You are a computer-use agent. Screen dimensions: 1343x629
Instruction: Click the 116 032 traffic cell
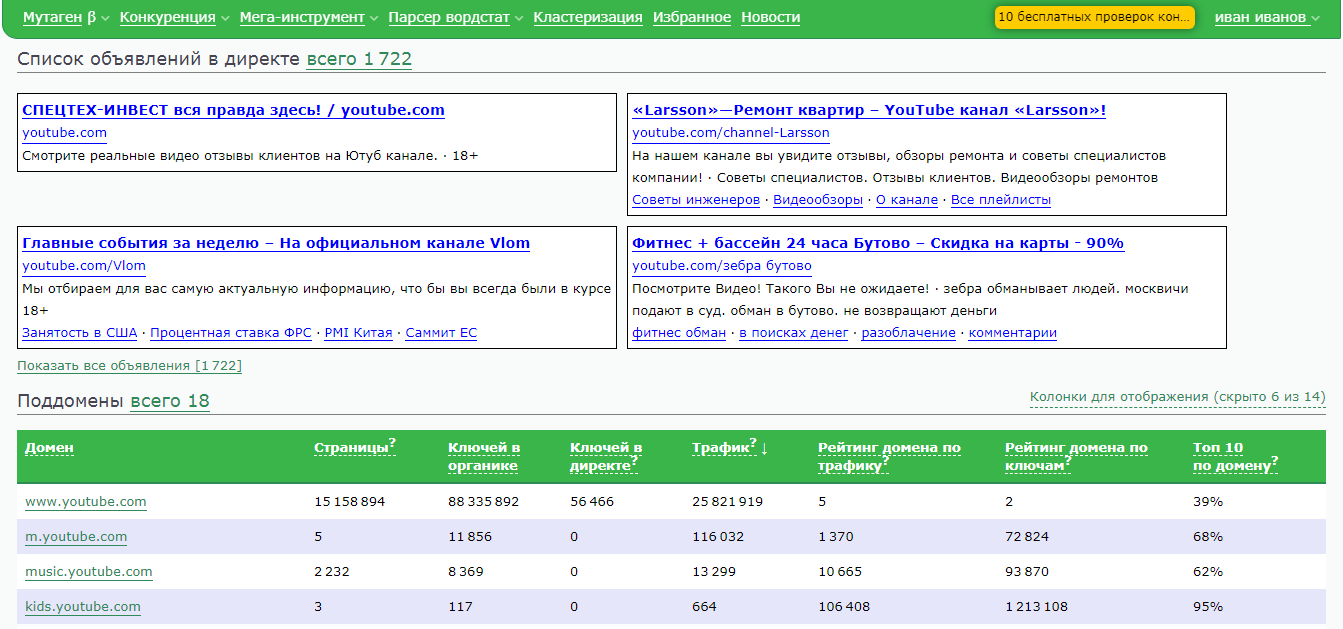point(718,537)
